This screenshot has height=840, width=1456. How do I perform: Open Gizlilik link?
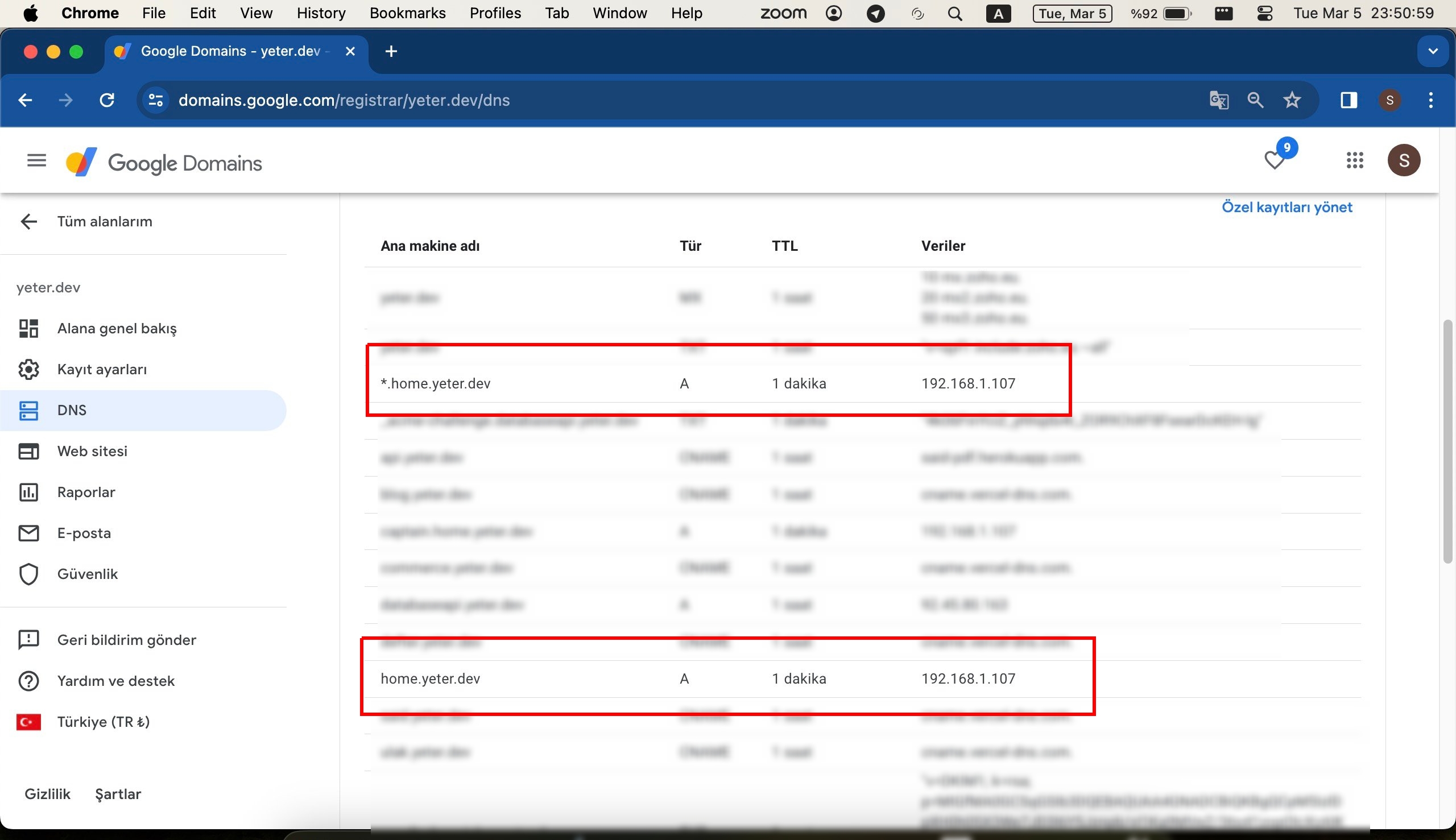click(x=47, y=794)
